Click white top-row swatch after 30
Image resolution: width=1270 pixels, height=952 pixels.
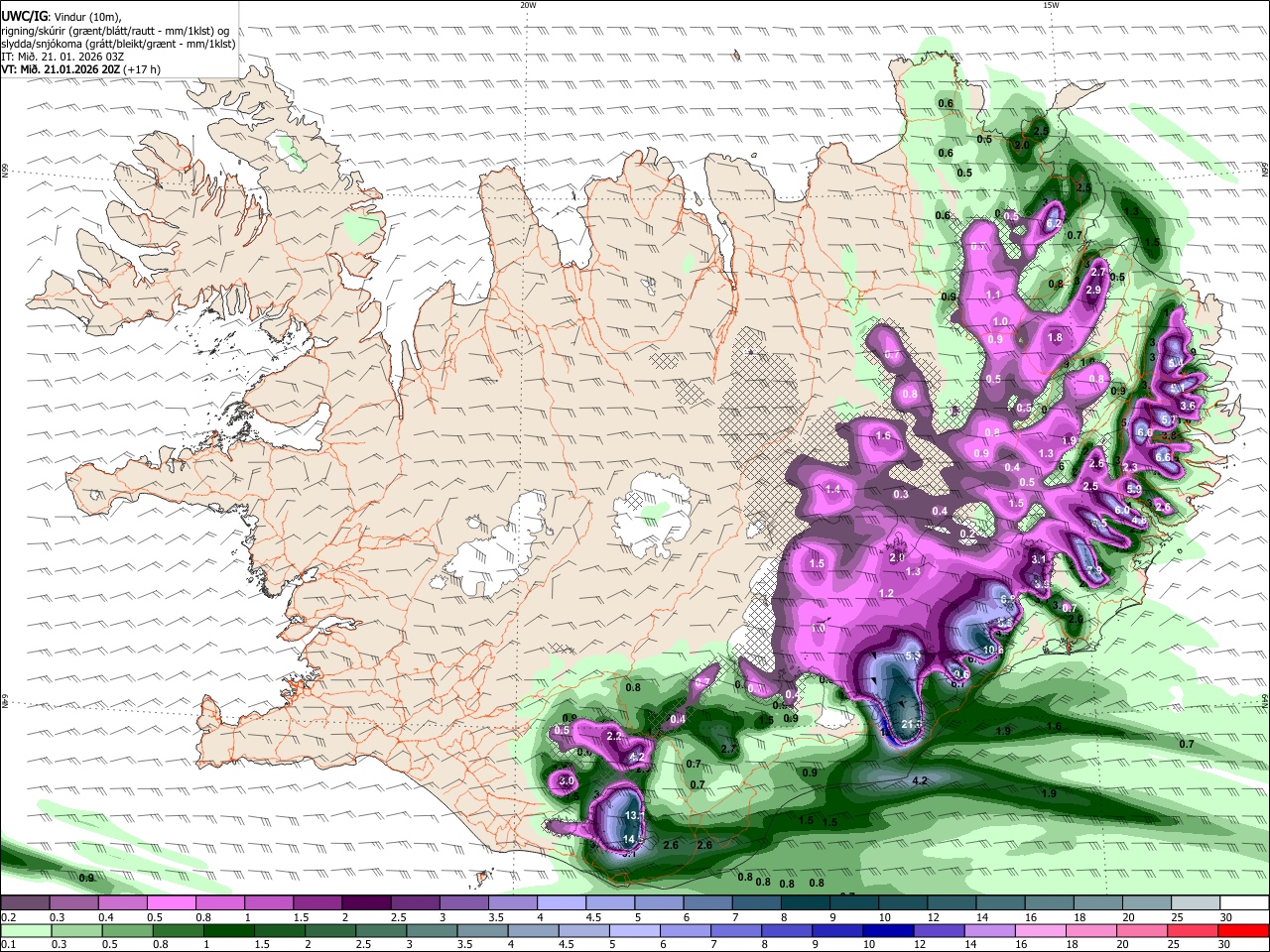1244,903
